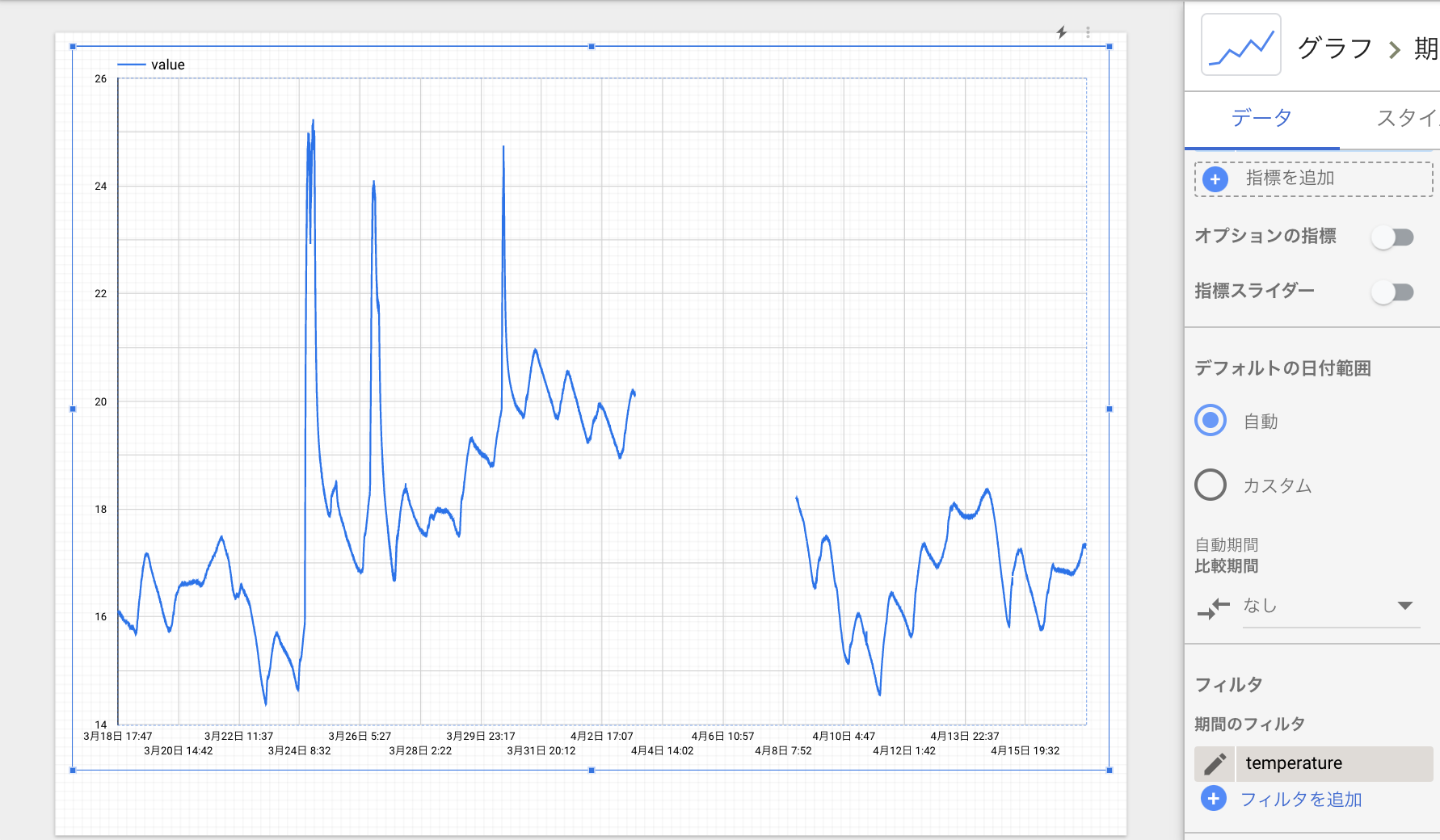Select the 自動 radio button
The image size is (1440, 840).
click(x=1211, y=421)
